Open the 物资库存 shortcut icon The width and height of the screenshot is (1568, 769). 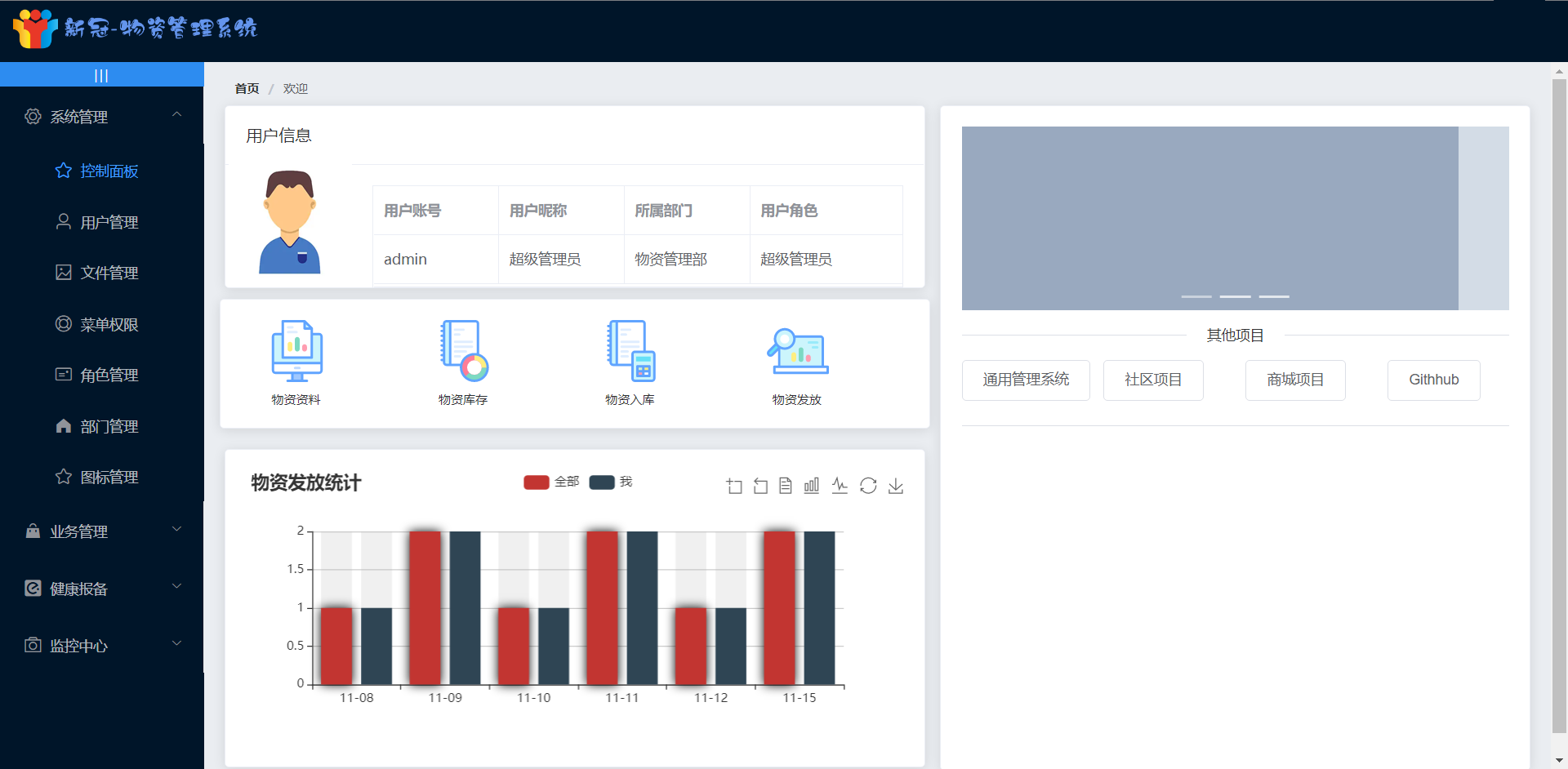(463, 350)
